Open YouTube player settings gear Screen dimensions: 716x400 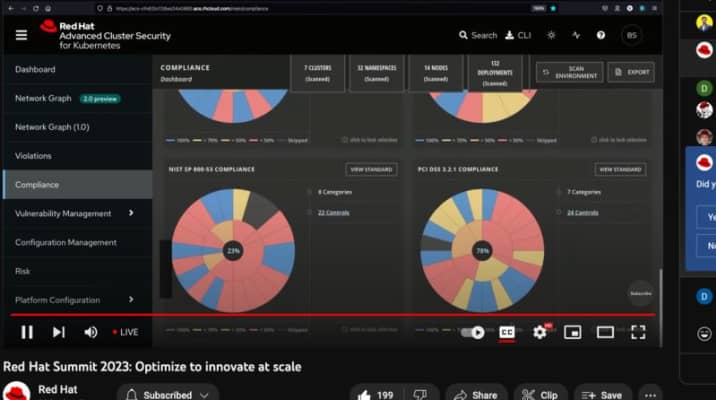point(540,332)
